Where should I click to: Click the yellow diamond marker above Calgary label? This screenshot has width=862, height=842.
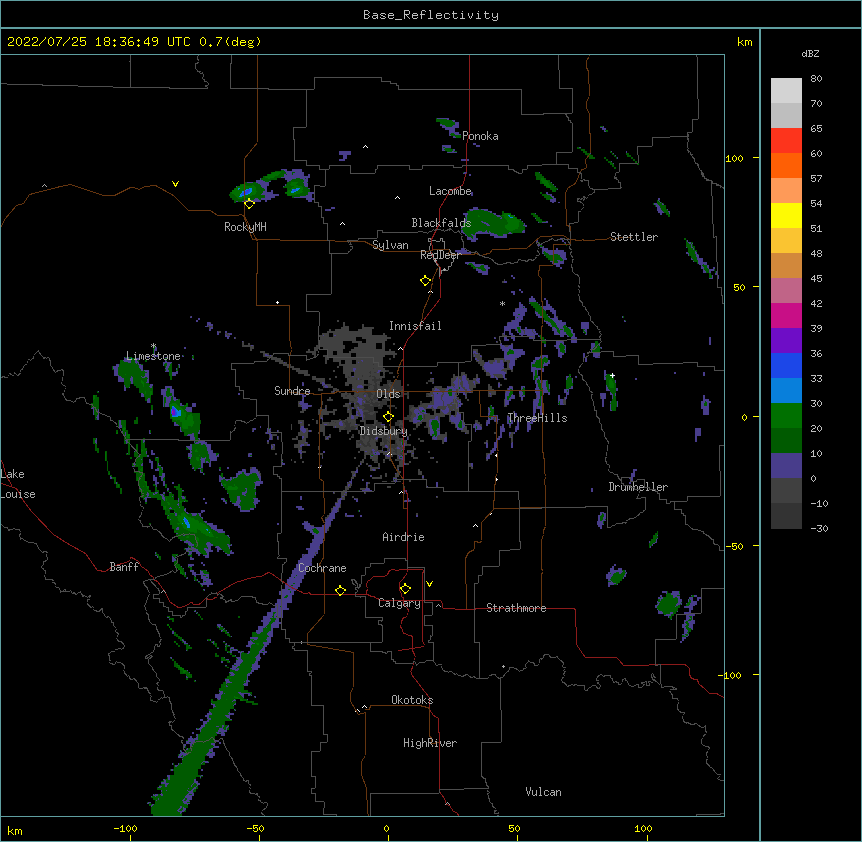(405, 589)
